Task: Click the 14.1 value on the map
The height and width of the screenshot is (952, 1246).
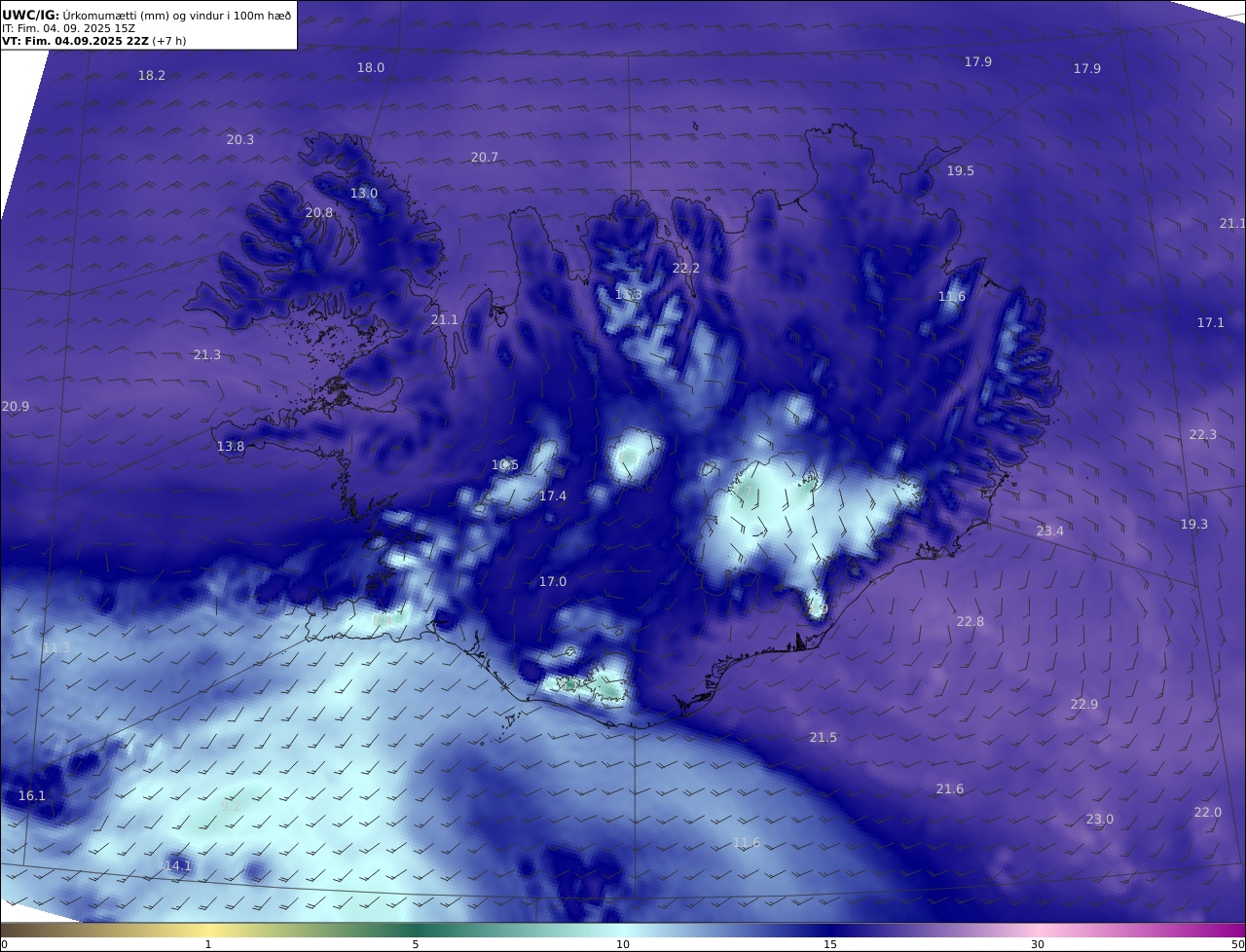Action: click(178, 865)
